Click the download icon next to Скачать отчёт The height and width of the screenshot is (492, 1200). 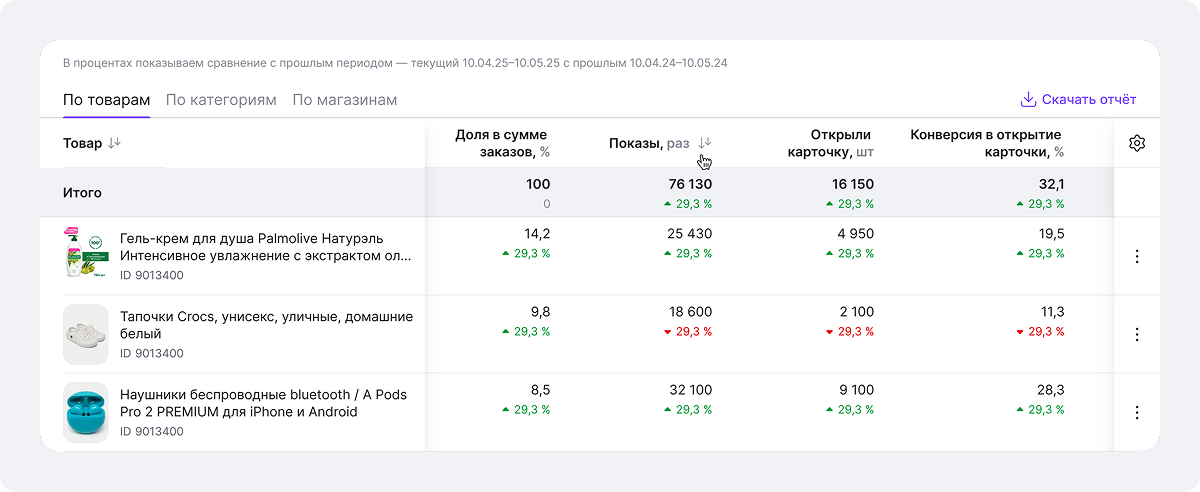[x=1027, y=99]
